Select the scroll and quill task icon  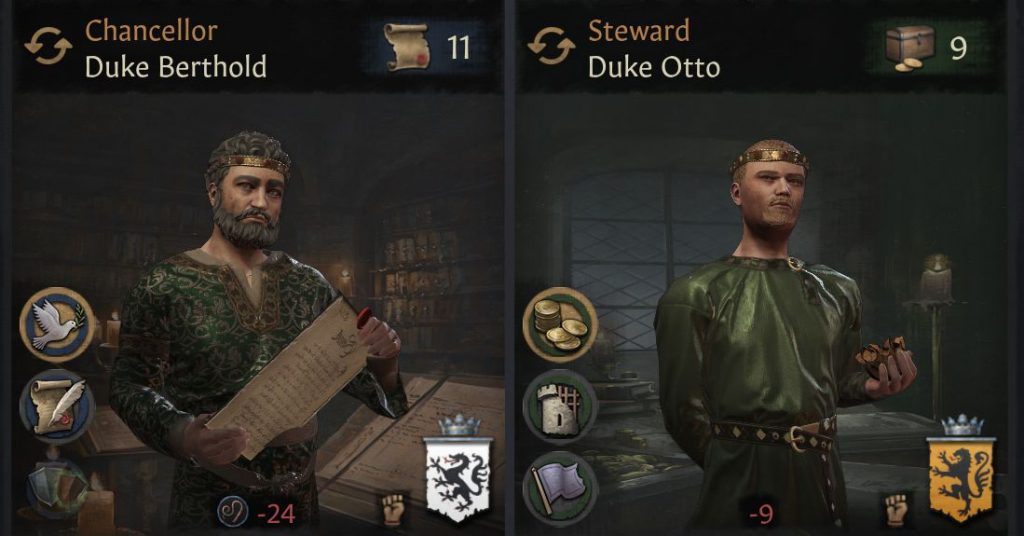pos(57,407)
